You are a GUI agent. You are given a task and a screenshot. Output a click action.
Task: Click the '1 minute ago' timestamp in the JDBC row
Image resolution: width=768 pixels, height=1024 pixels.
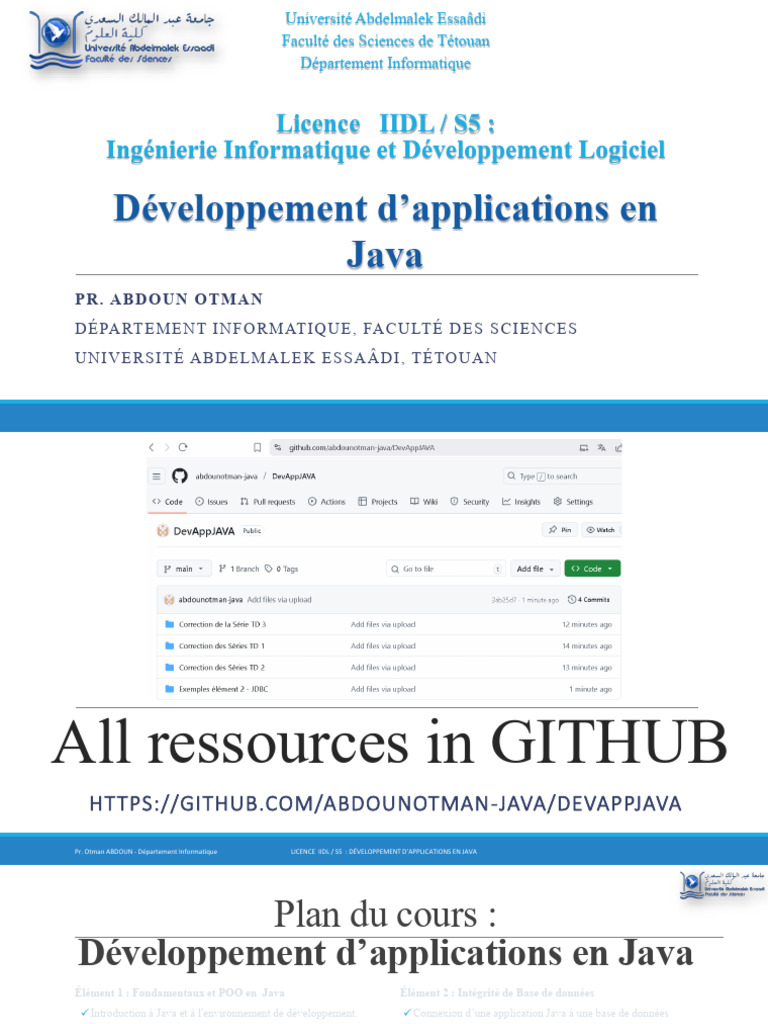590,689
